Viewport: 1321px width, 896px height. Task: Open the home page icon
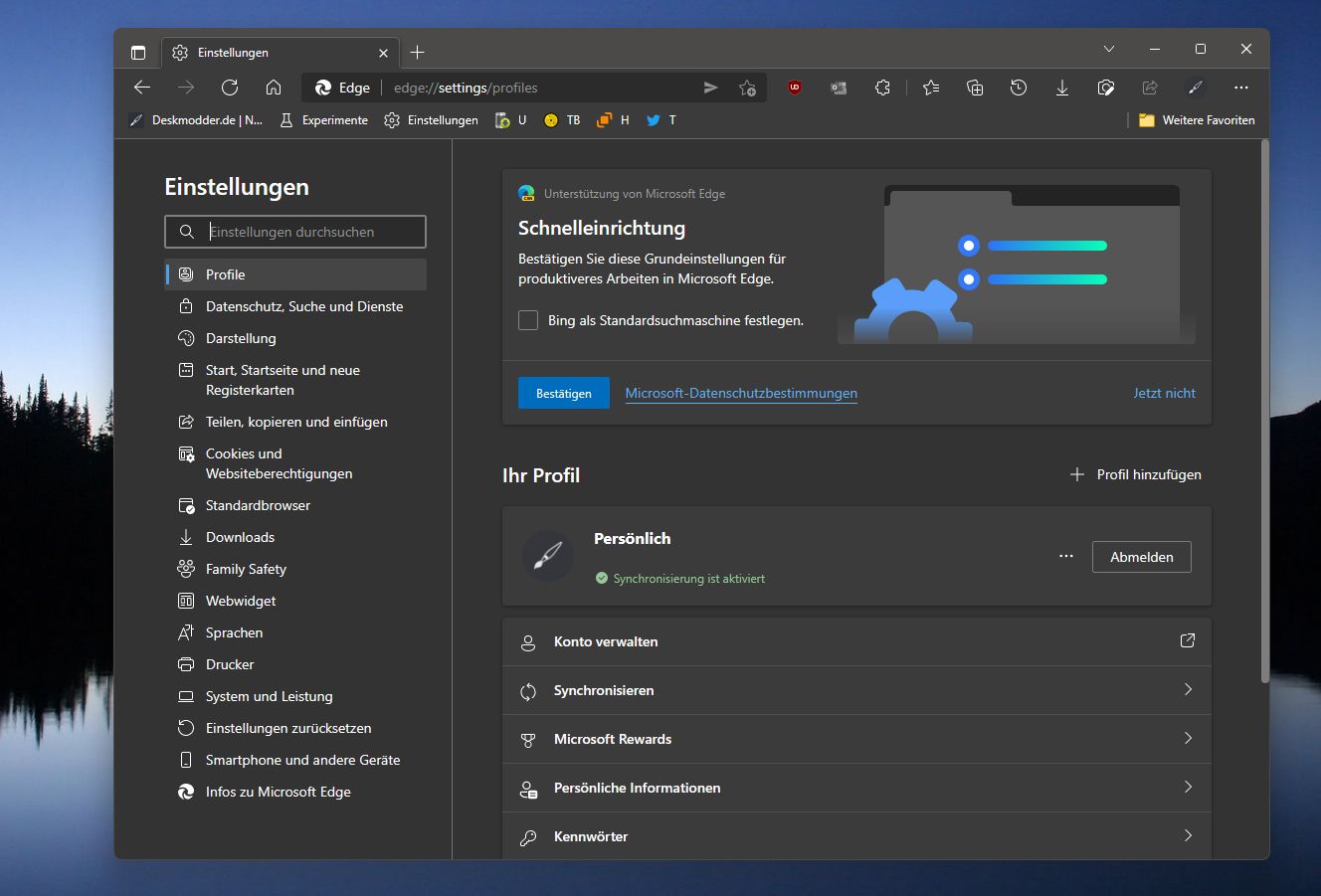tap(274, 88)
